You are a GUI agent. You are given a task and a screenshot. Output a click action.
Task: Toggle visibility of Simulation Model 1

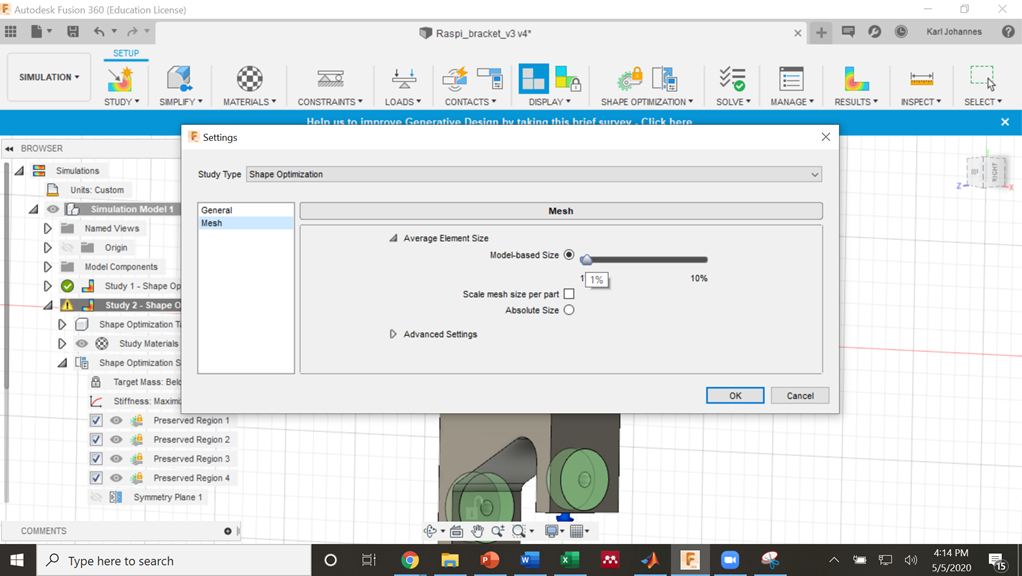click(x=53, y=209)
